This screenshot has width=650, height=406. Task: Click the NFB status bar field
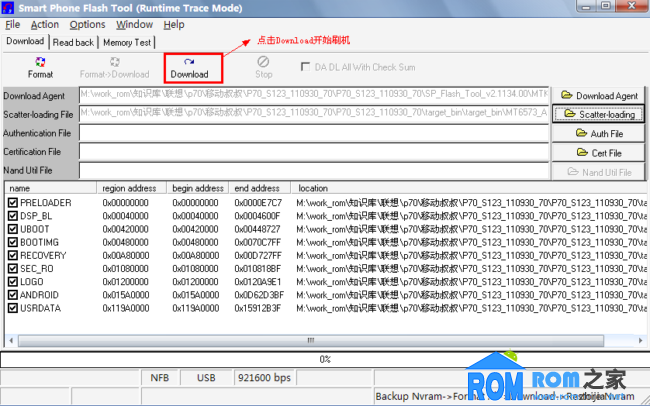coord(160,378)
